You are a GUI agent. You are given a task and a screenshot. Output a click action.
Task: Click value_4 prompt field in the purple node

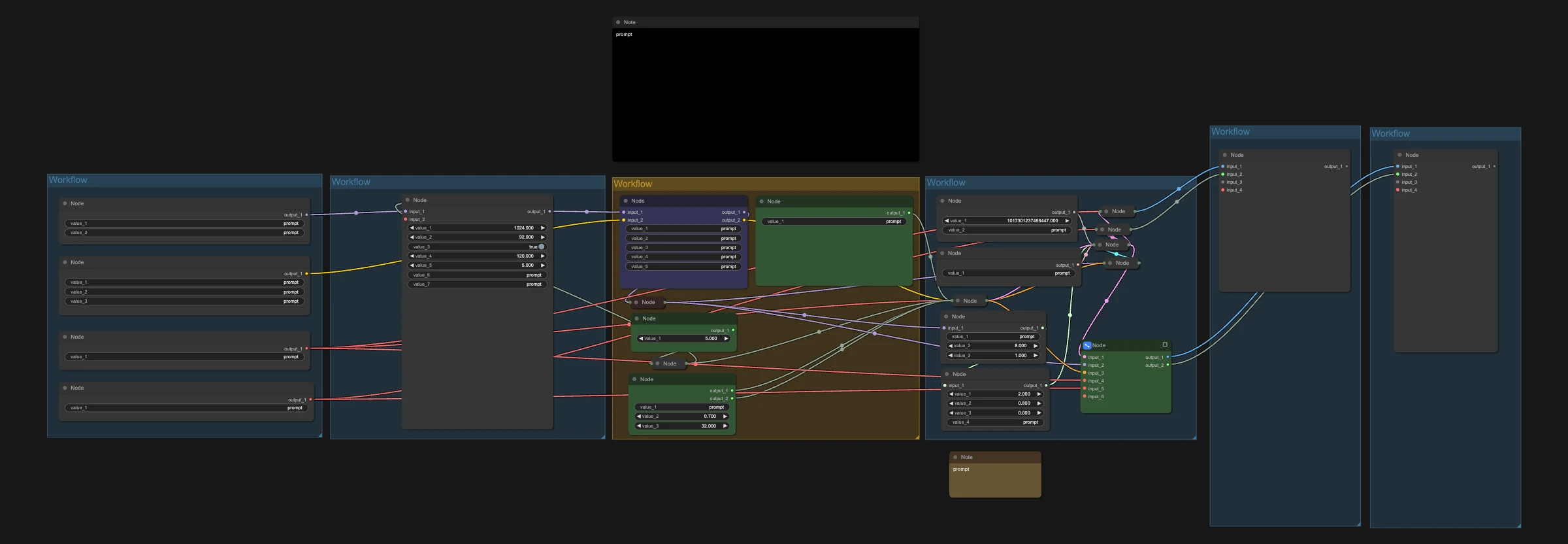[683, 257]
